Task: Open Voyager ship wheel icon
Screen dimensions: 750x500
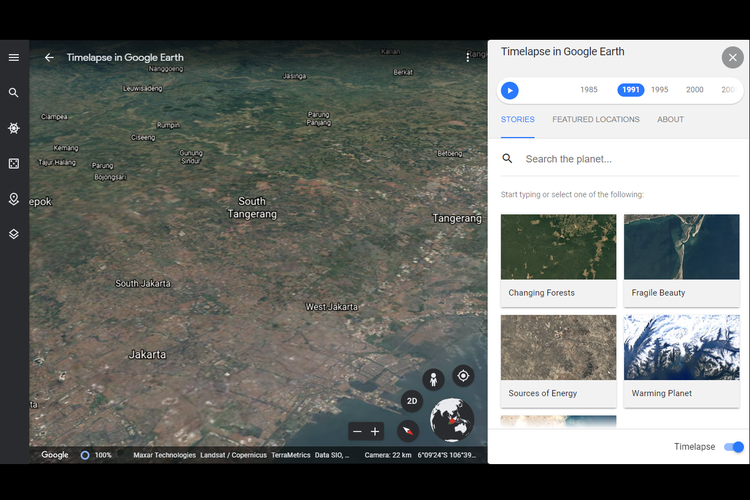Action: [x=14, y=128]
